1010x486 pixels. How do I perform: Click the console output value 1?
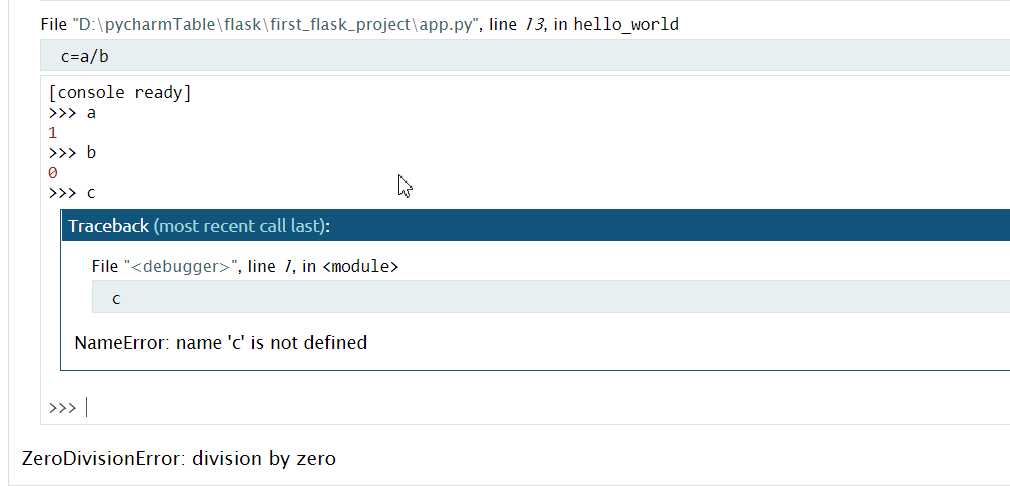pyautogui.click(x=52, y=133)
